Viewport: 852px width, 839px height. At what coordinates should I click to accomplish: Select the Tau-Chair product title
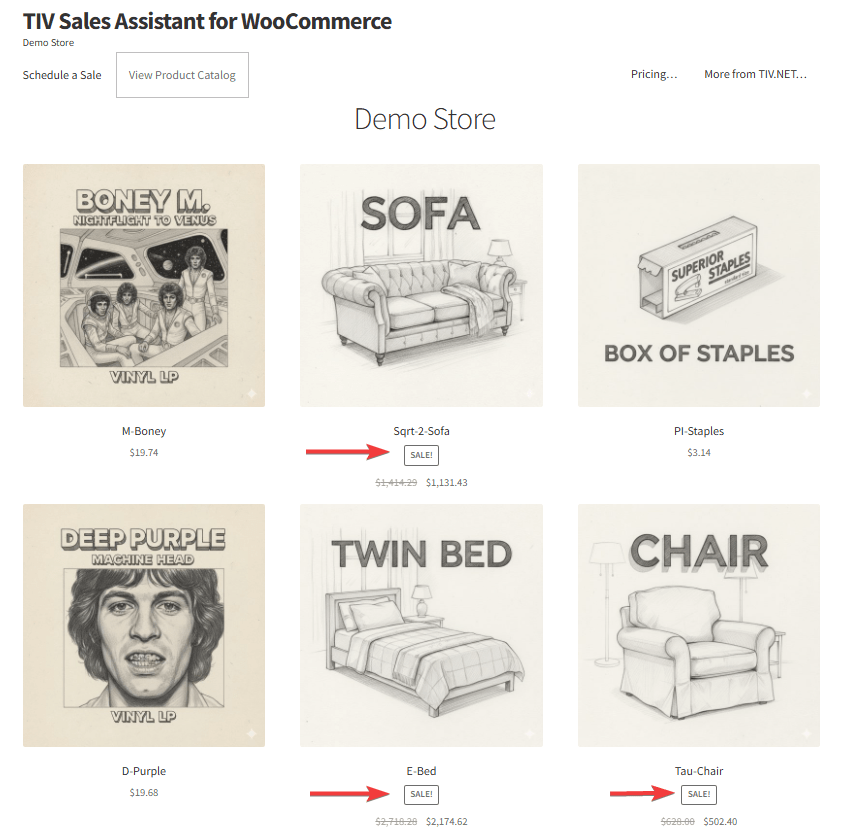tap(698, 771)
